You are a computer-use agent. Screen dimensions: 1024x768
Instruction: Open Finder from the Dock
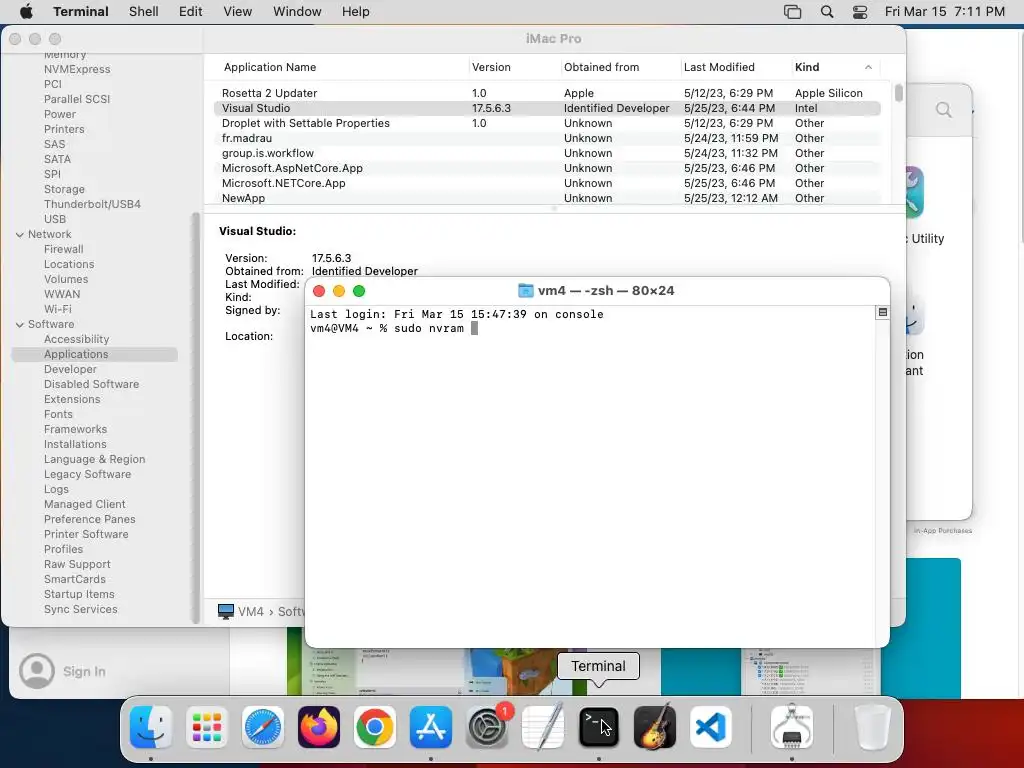151,727
